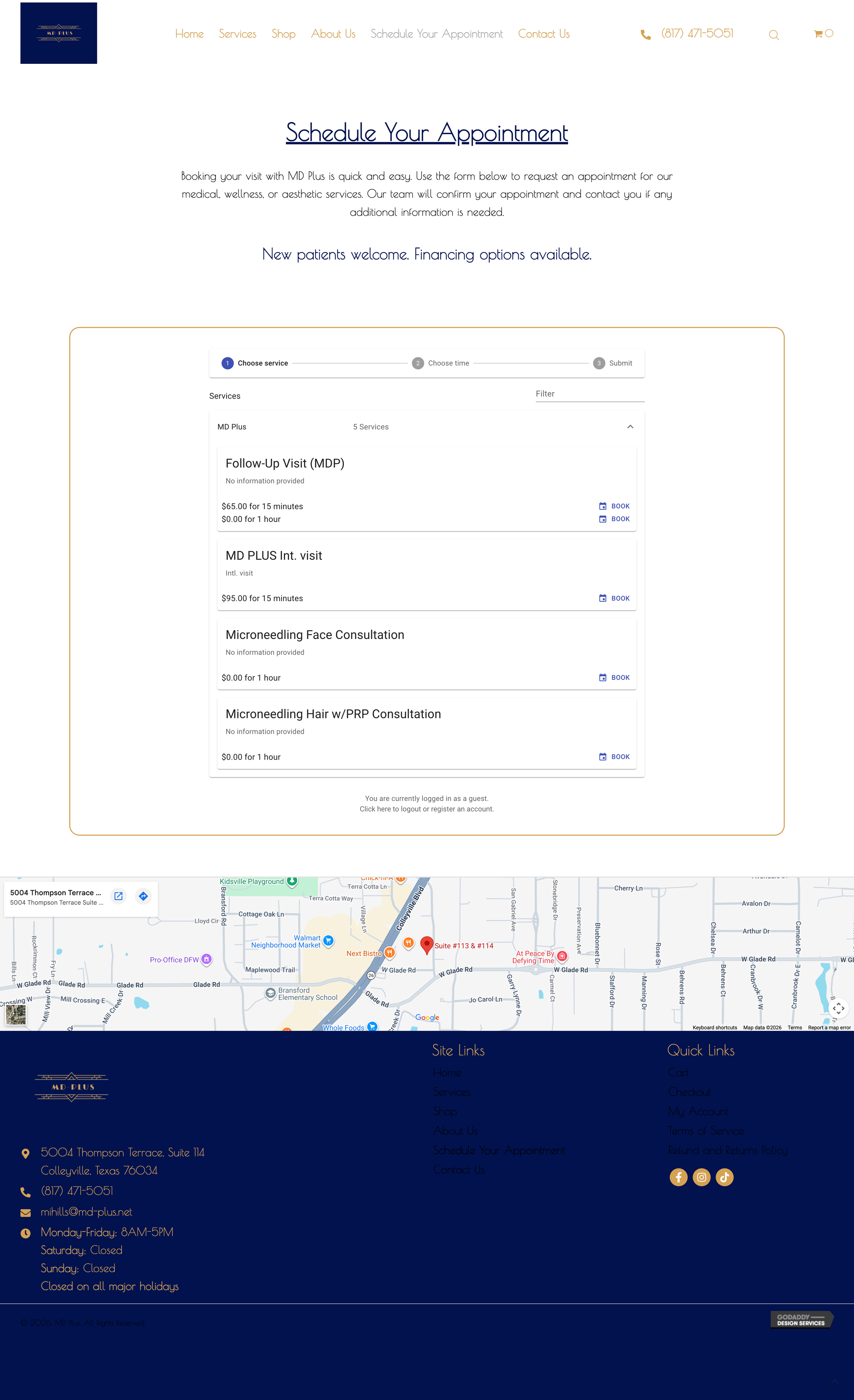Select About Us in the top navigation
854x1400 pixels.
[332, 34]
